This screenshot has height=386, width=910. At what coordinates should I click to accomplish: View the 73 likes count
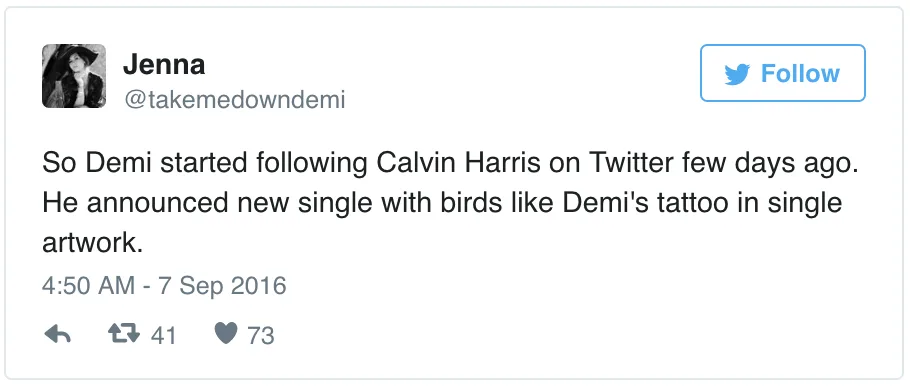coord(261,336)
